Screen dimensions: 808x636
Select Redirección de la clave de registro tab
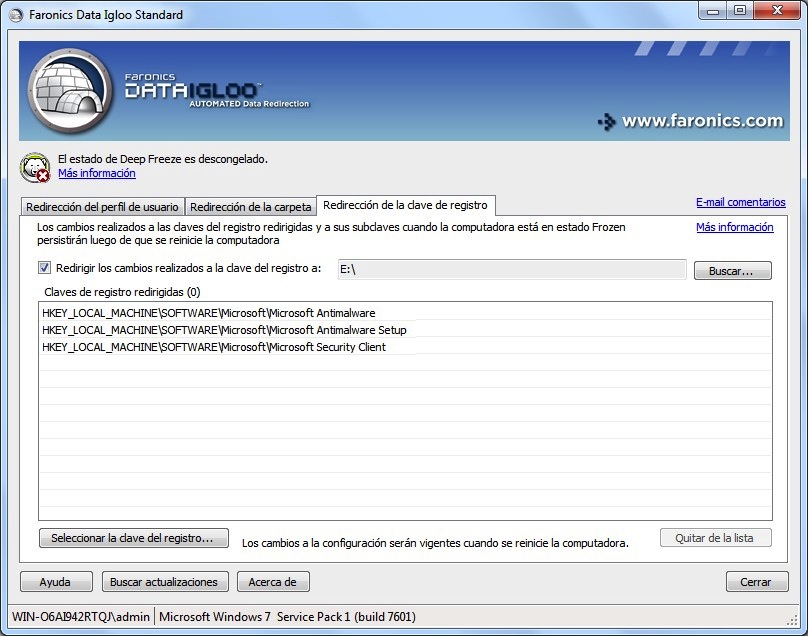pos(406,205)
